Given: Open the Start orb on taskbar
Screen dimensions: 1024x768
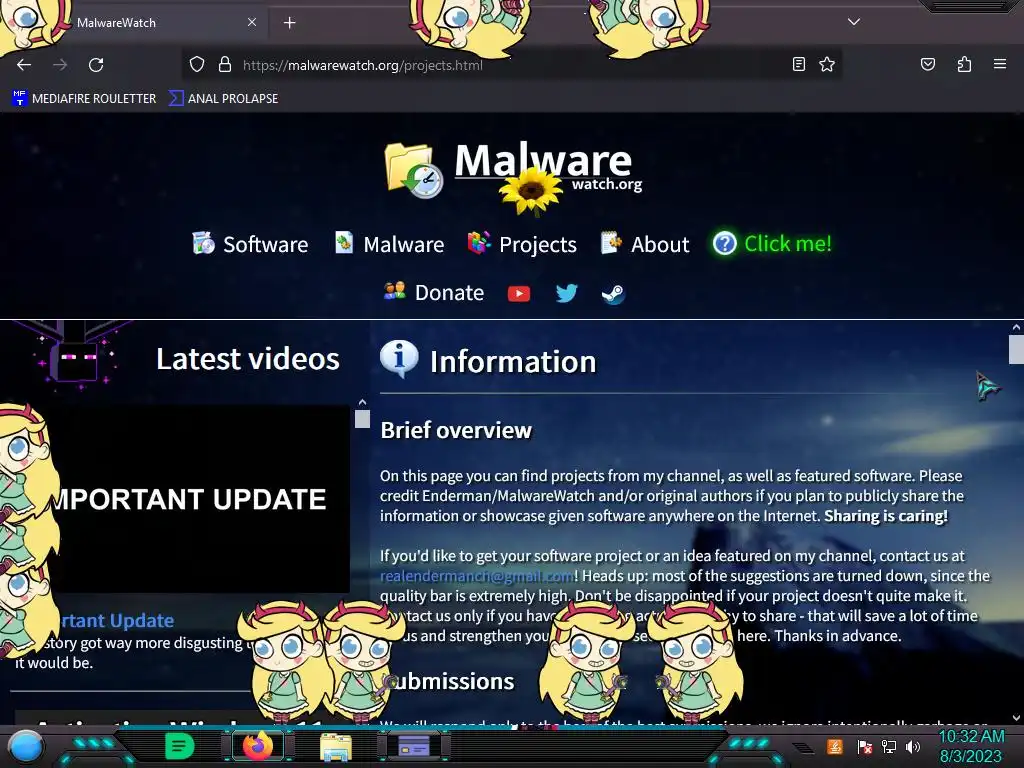Looking at the screenshot, I should tap(26, 746).
